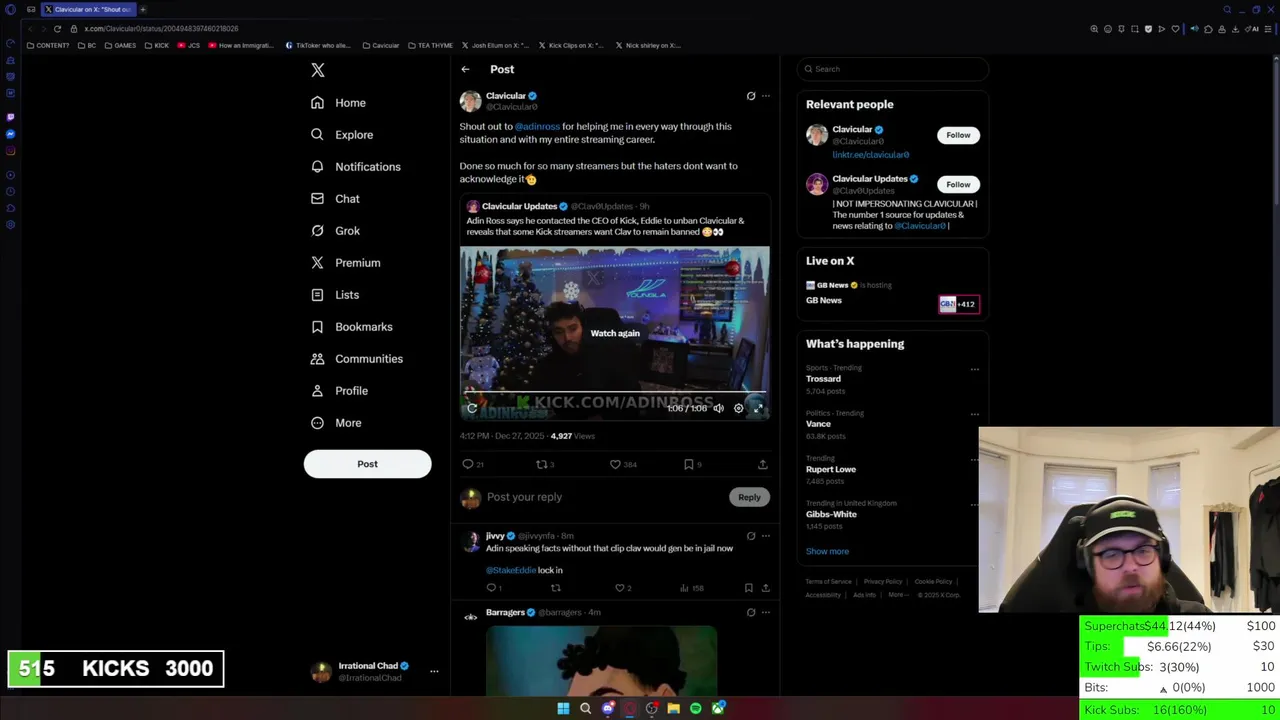The image size is (1280, 720).
Task: Open three-dot menu on Barragers' reply
Action: (766, 612)
